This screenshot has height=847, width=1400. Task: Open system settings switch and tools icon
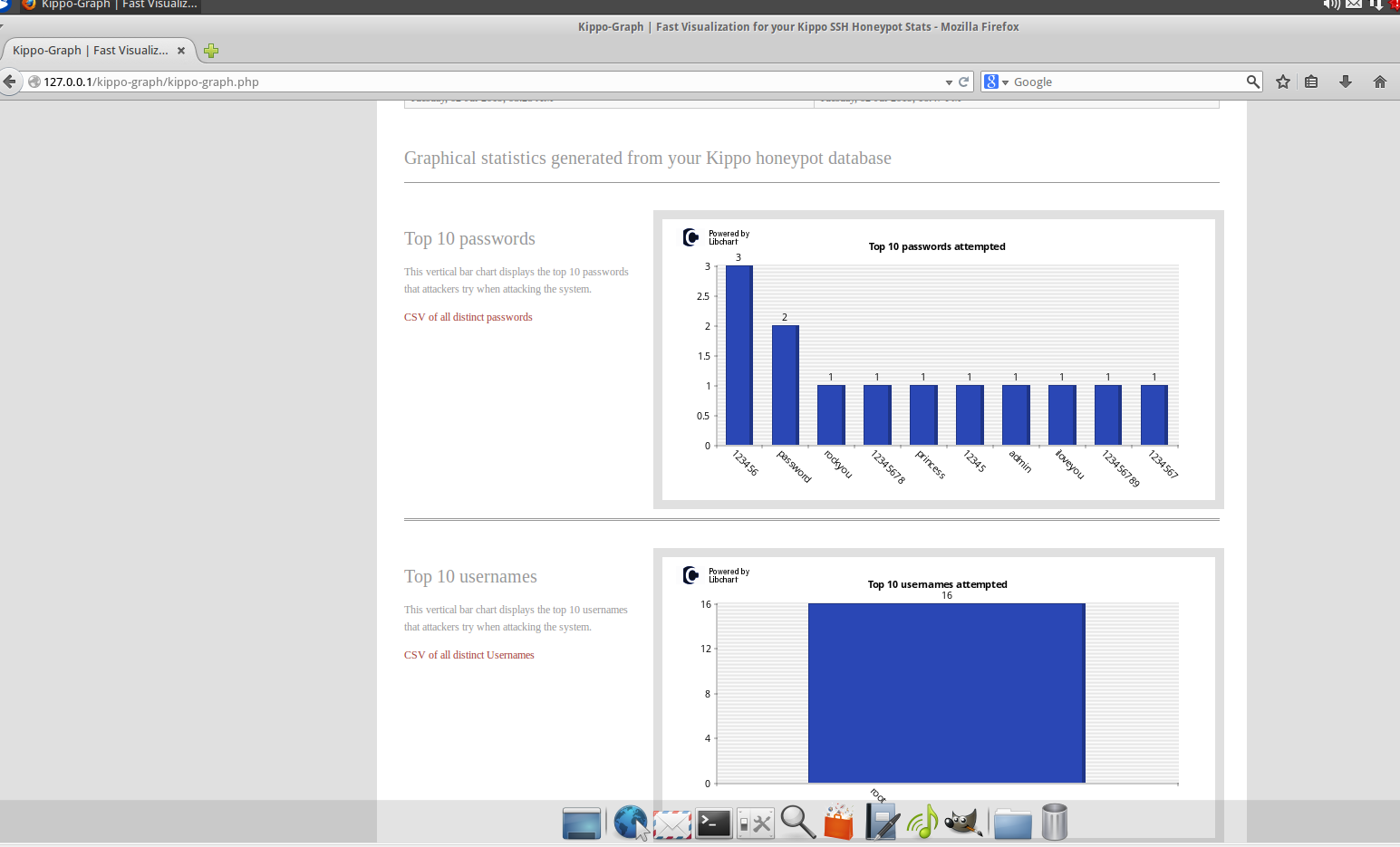point(756,823)
